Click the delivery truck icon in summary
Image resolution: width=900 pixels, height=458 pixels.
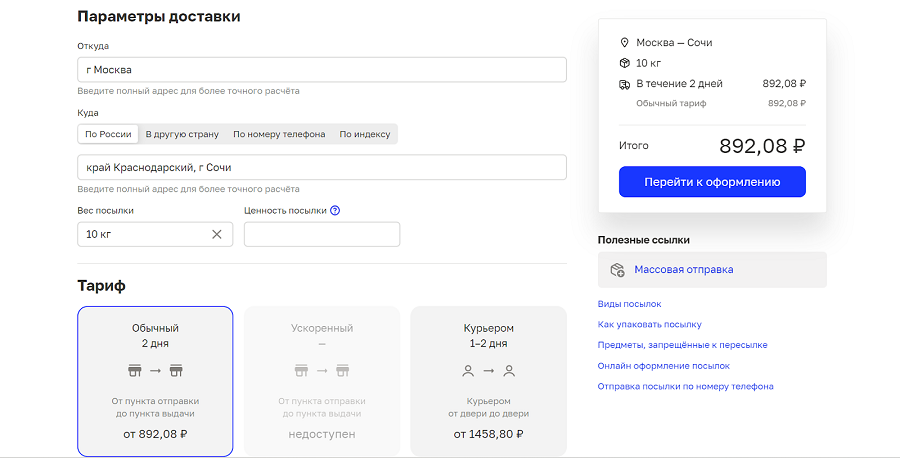[624, 84]
